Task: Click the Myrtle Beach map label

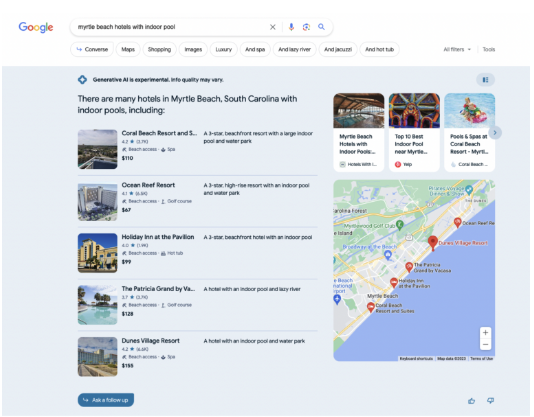Action: click(x=382, y=296)
